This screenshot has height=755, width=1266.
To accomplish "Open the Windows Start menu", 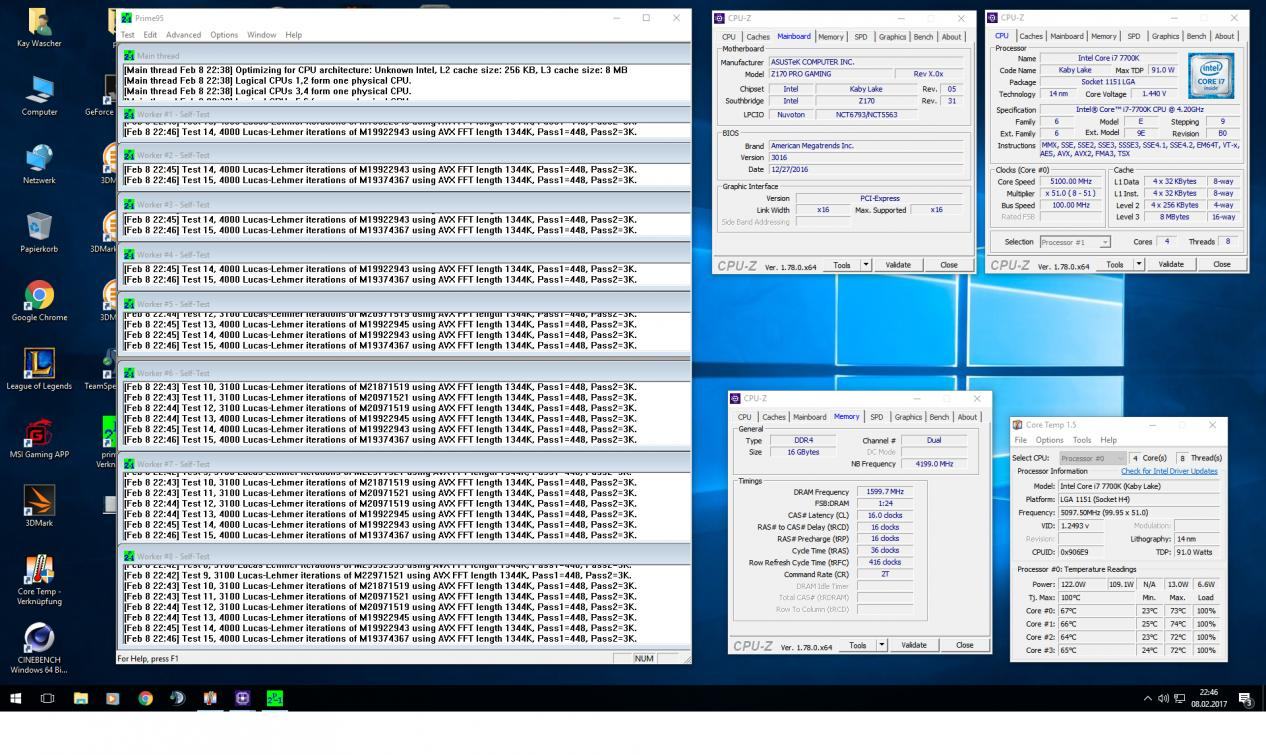I will 15,698.
